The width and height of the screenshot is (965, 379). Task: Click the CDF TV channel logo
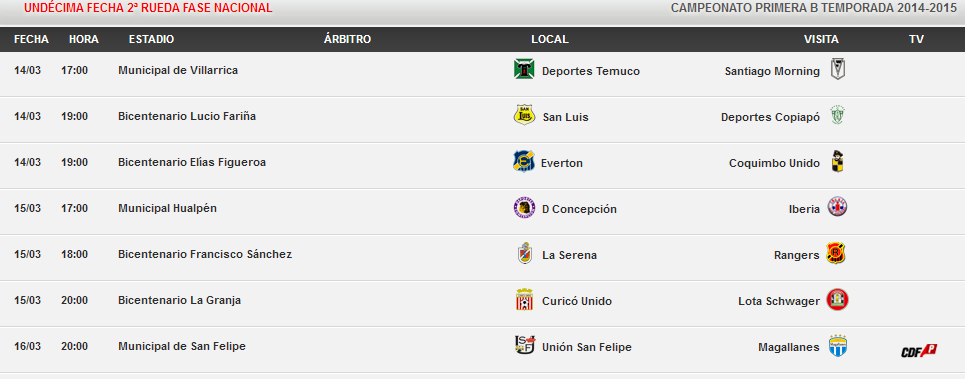[919, 350]
